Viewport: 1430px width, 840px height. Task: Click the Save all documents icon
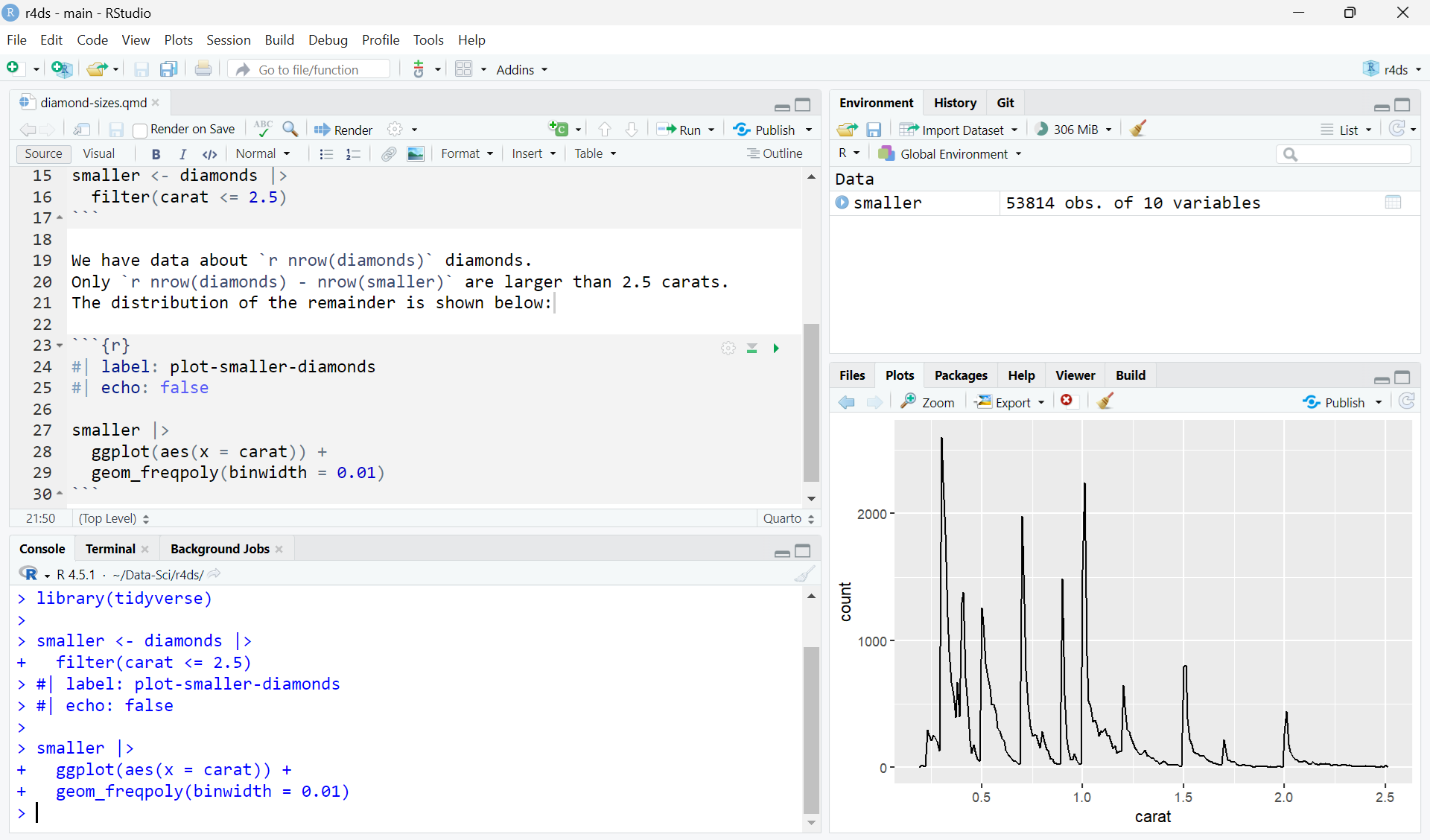pos(169,69)
